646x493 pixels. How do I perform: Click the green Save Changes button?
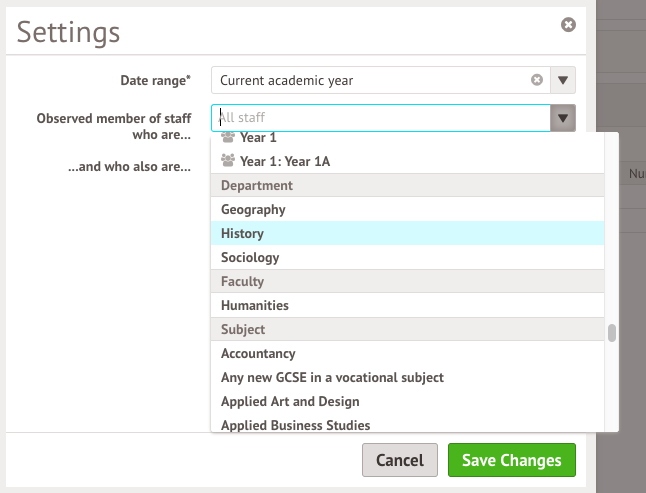(x=511, y=461)
